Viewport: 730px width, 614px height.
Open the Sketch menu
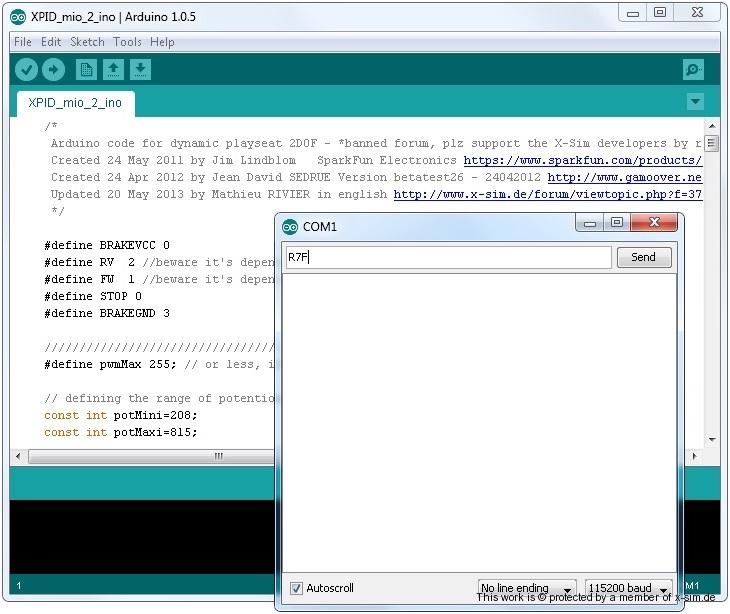[x=87, y=42]
